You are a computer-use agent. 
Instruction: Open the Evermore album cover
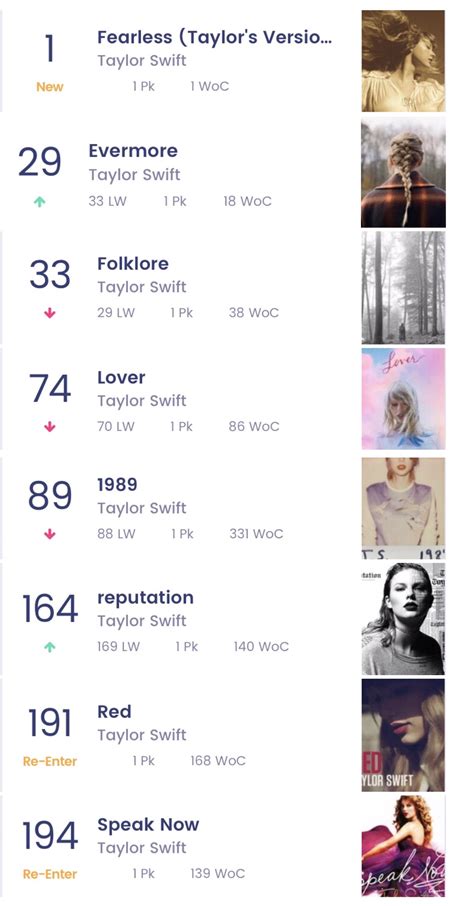click(403, 172)
